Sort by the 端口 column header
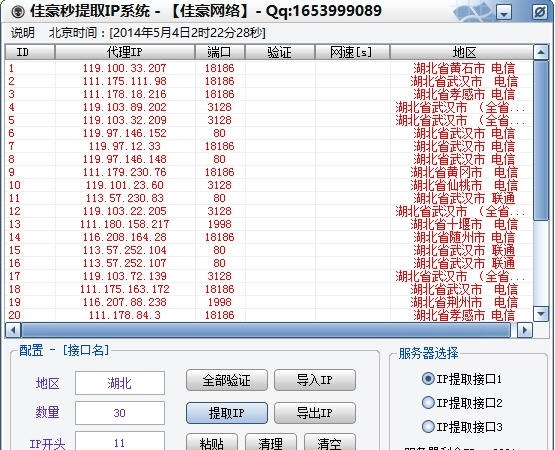This screenshot has height=450, width=555. coord(220,52)
